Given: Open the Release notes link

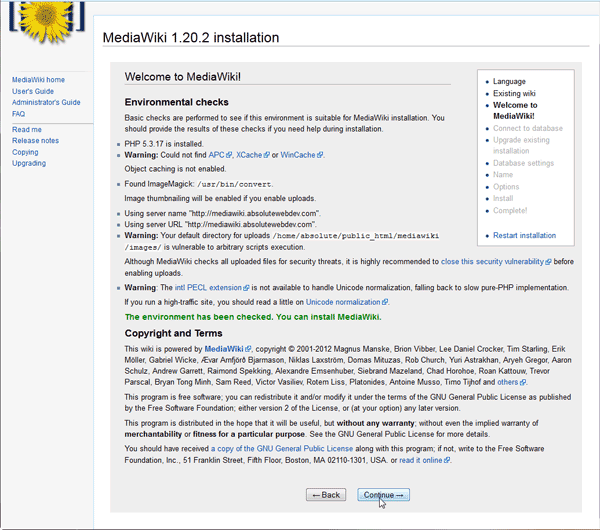Looking at the screenshot, I should pyautogui.click(x=35, y=141).
